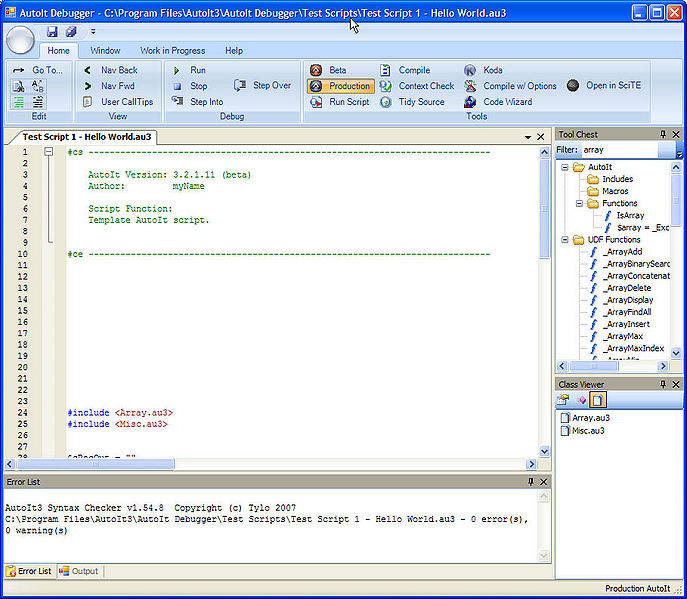
Task: Click first Class Viewer toolbar icon with folder
Action: click(563, 400)
